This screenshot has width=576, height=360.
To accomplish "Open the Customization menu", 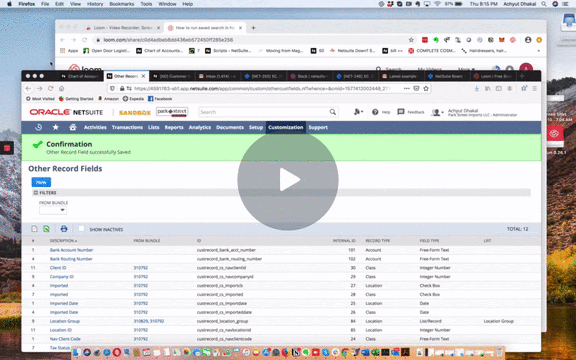I will pos(285,127).
